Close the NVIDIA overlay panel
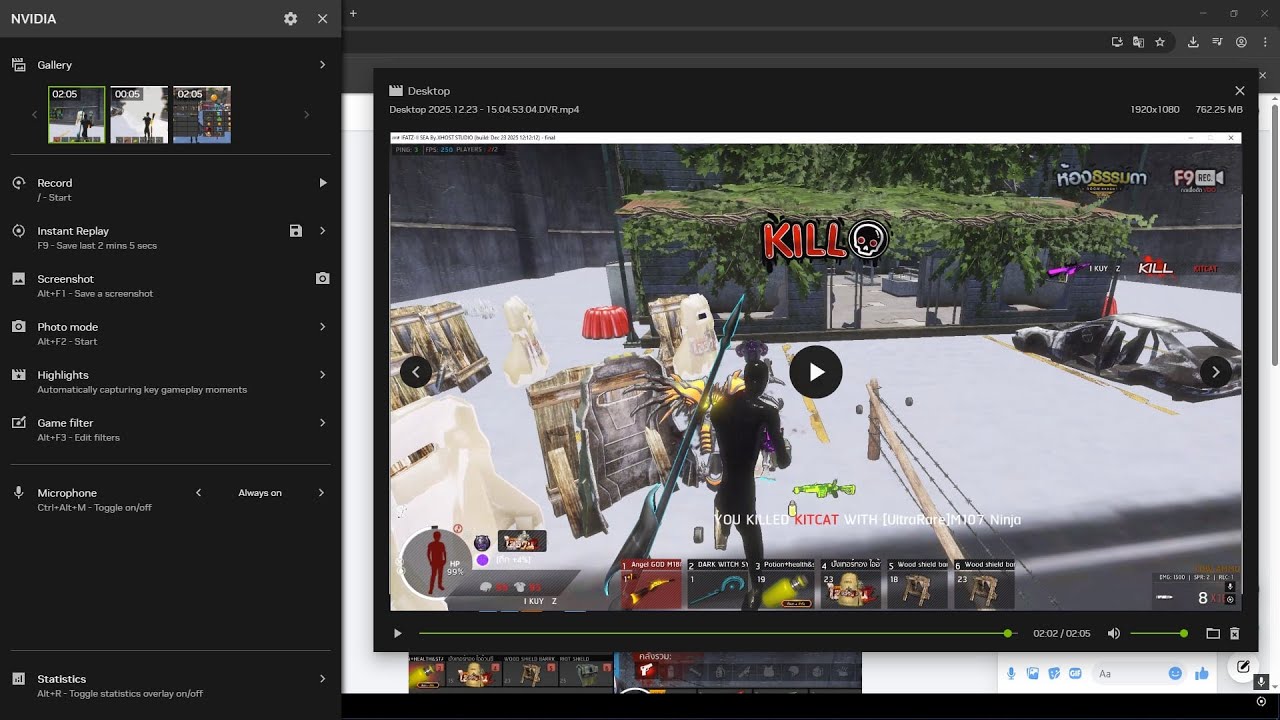The image size is (1280, 720). (x=322, y=19)
